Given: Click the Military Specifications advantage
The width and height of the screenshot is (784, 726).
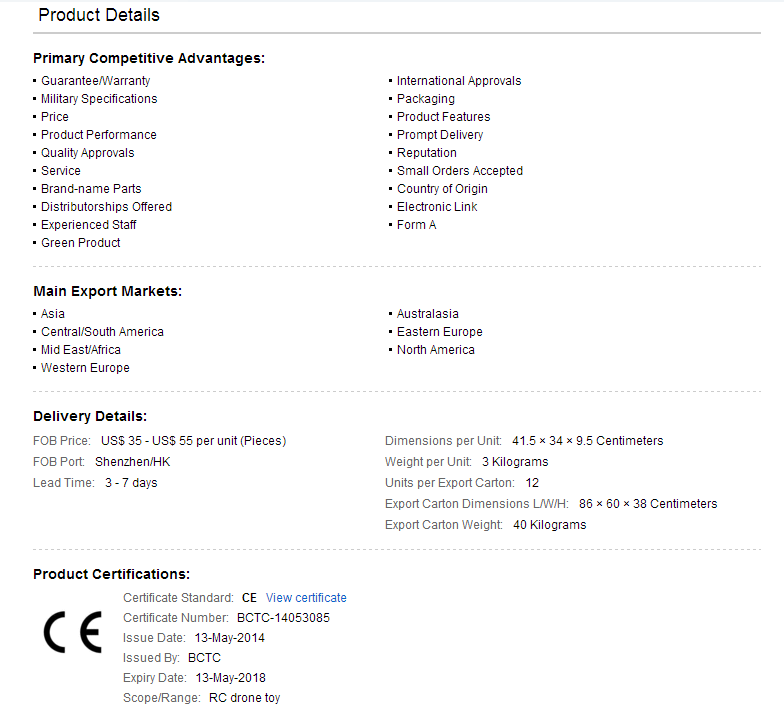Looking at the screenshot, I should (x=99, y=99).
